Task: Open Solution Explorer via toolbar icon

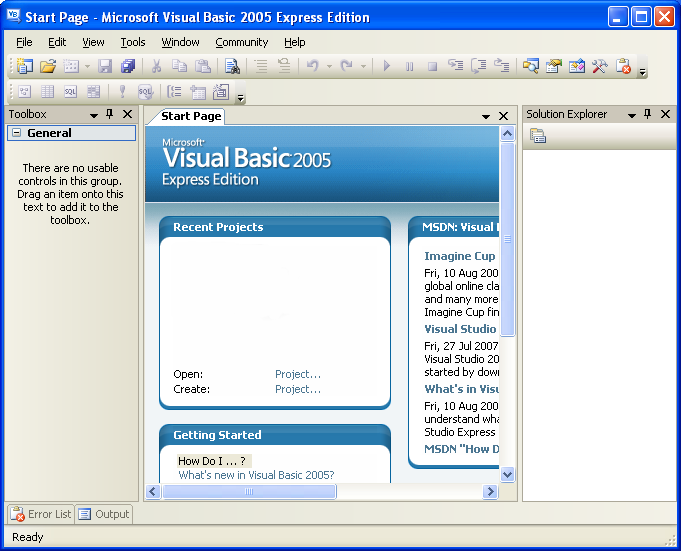Action: pyautogui.click(x=531, y=66)
